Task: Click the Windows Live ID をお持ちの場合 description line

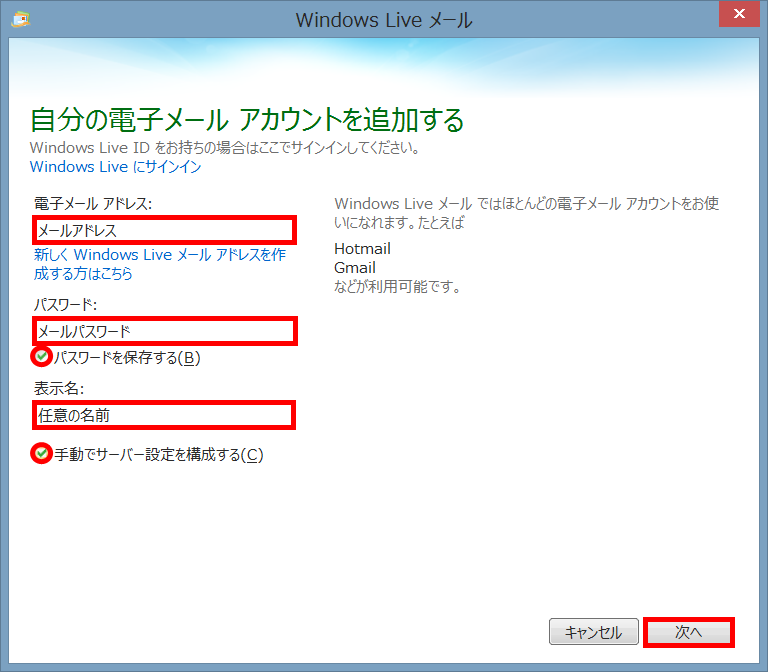Action: pos(224,148)
